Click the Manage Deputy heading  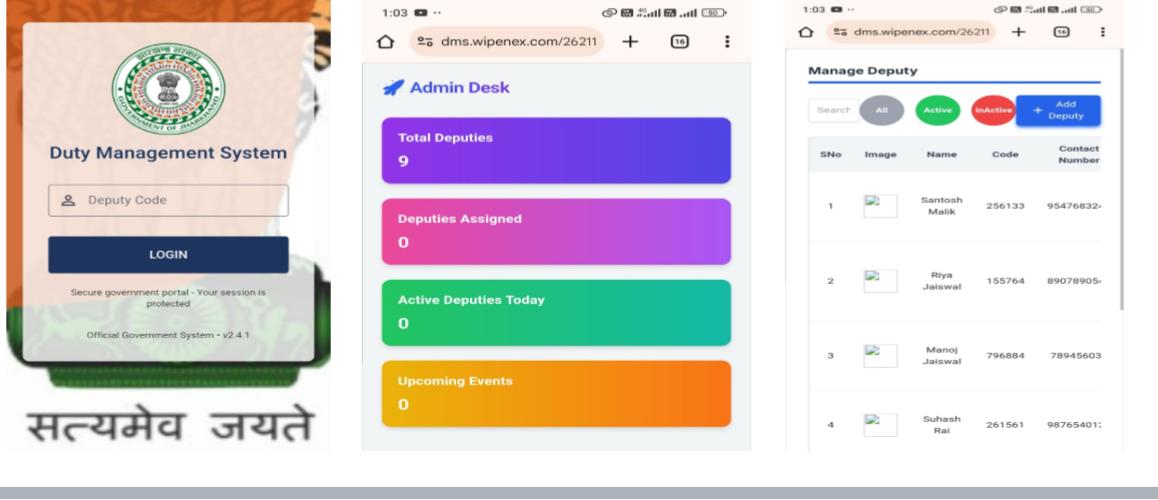pyautogui.click(x=863, y=71)
